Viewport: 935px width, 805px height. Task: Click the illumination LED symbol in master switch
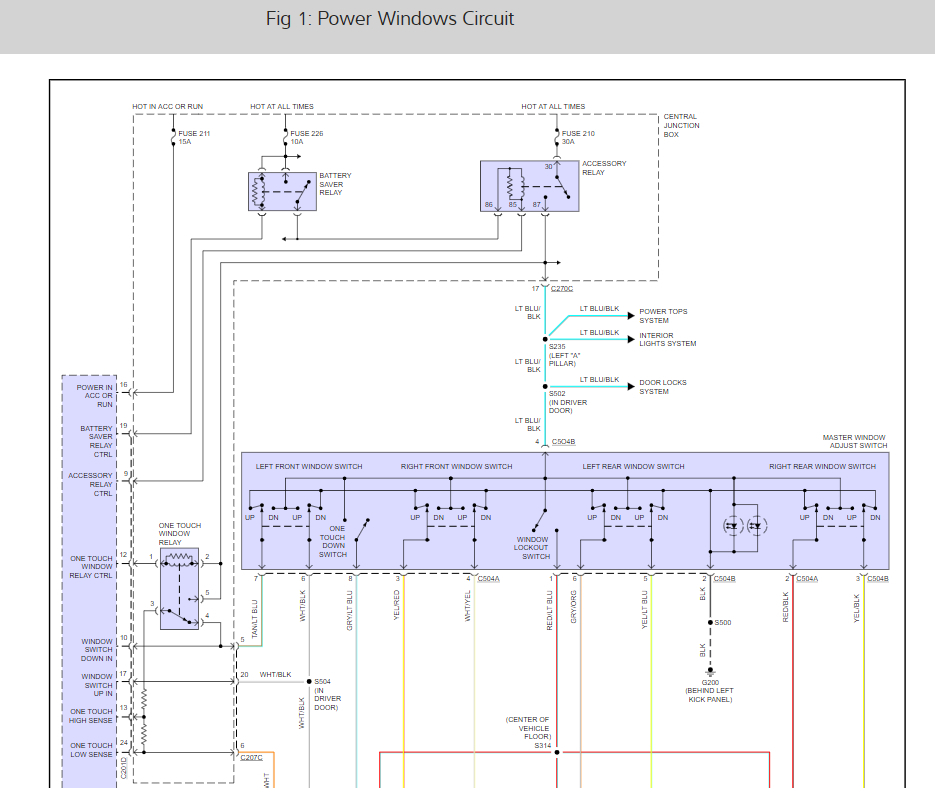[745, 525]
